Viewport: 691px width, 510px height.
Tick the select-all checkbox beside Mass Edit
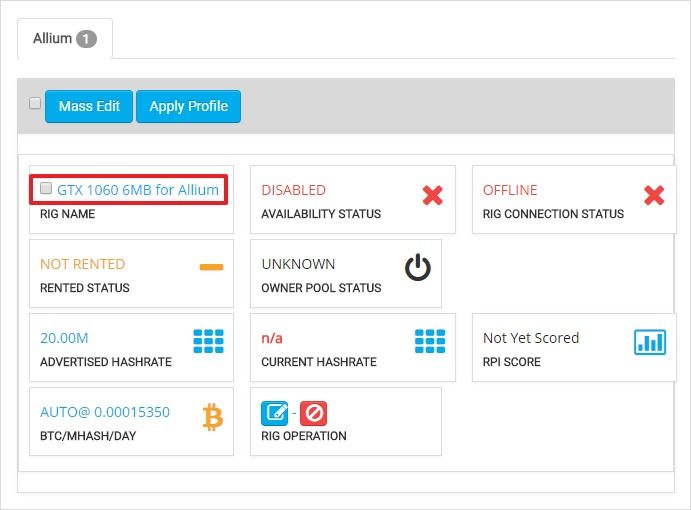[35, 103]
